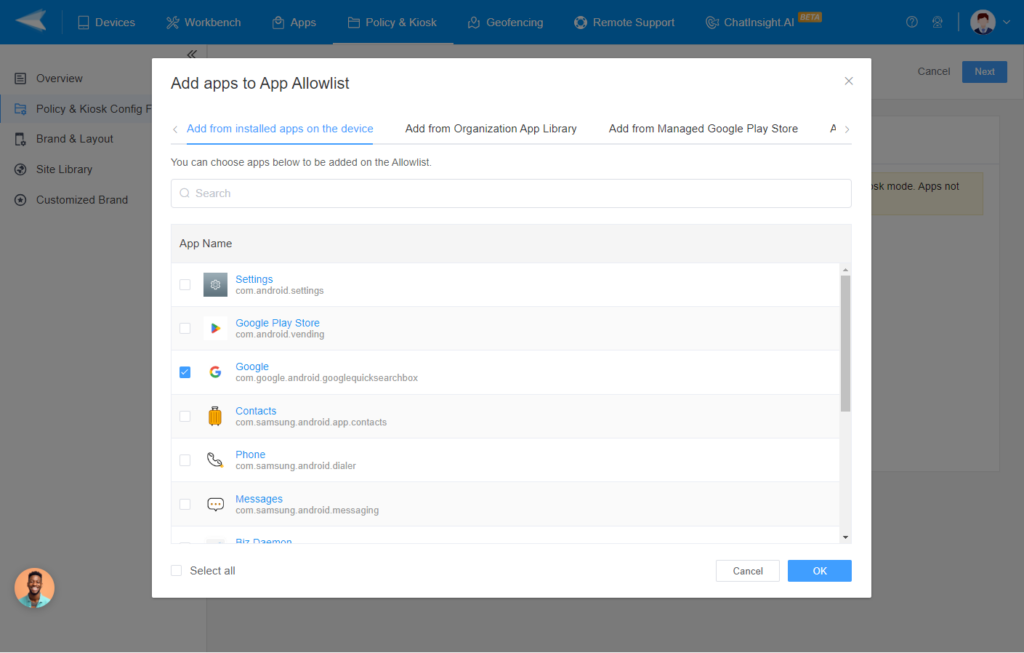Click the Messages app icon
Viewport: 1024px width, 653px height.
coord(215,504)
